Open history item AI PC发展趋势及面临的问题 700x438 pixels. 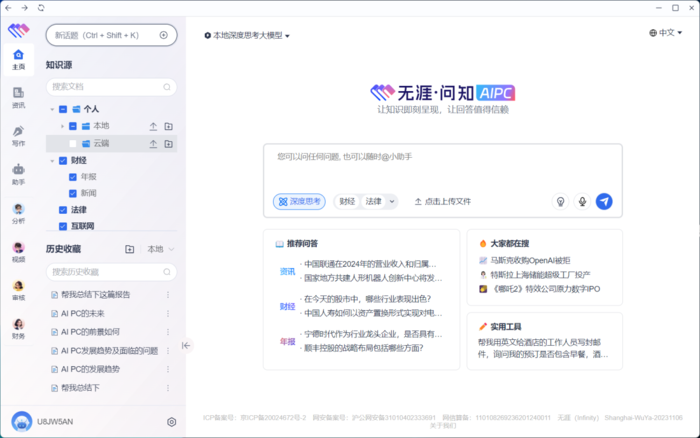109,350
